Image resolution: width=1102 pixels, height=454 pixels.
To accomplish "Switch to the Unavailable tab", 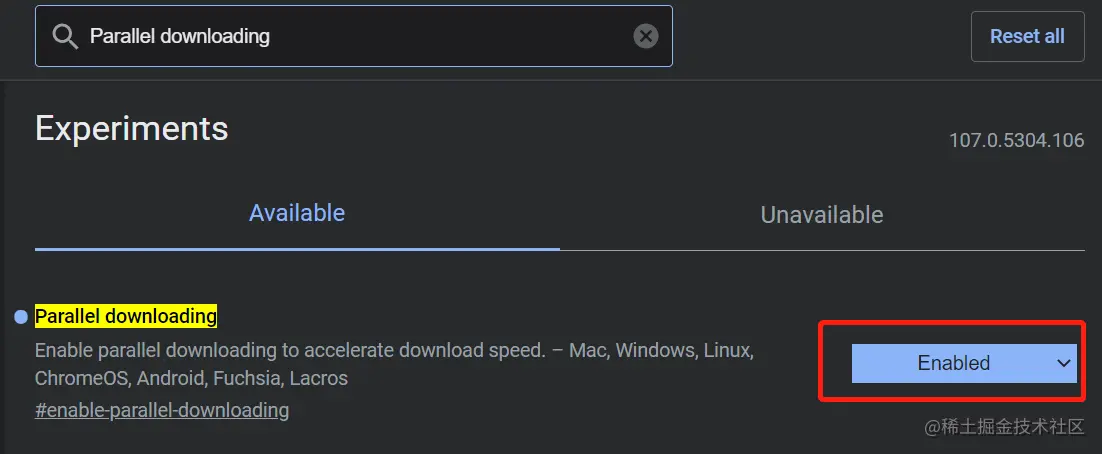I will [x=821, y=215].
